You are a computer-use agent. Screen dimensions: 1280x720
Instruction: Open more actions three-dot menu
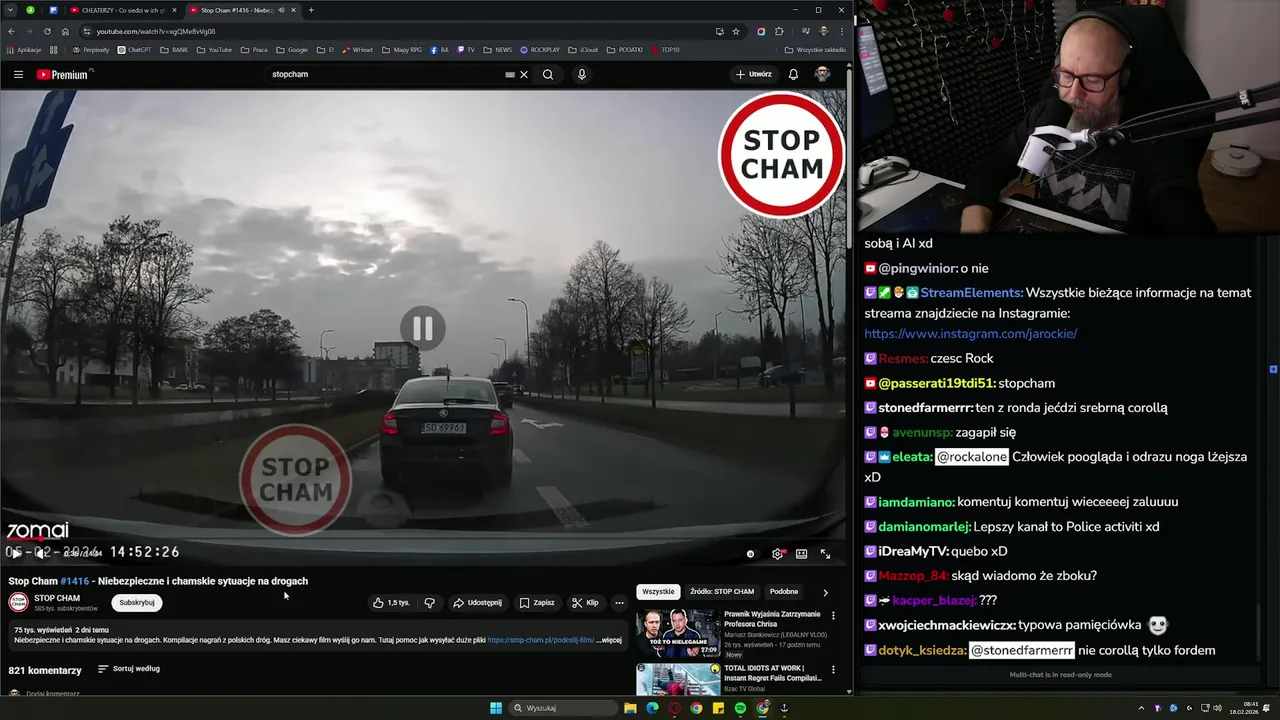pyautogui.click(x=619, y=603)
